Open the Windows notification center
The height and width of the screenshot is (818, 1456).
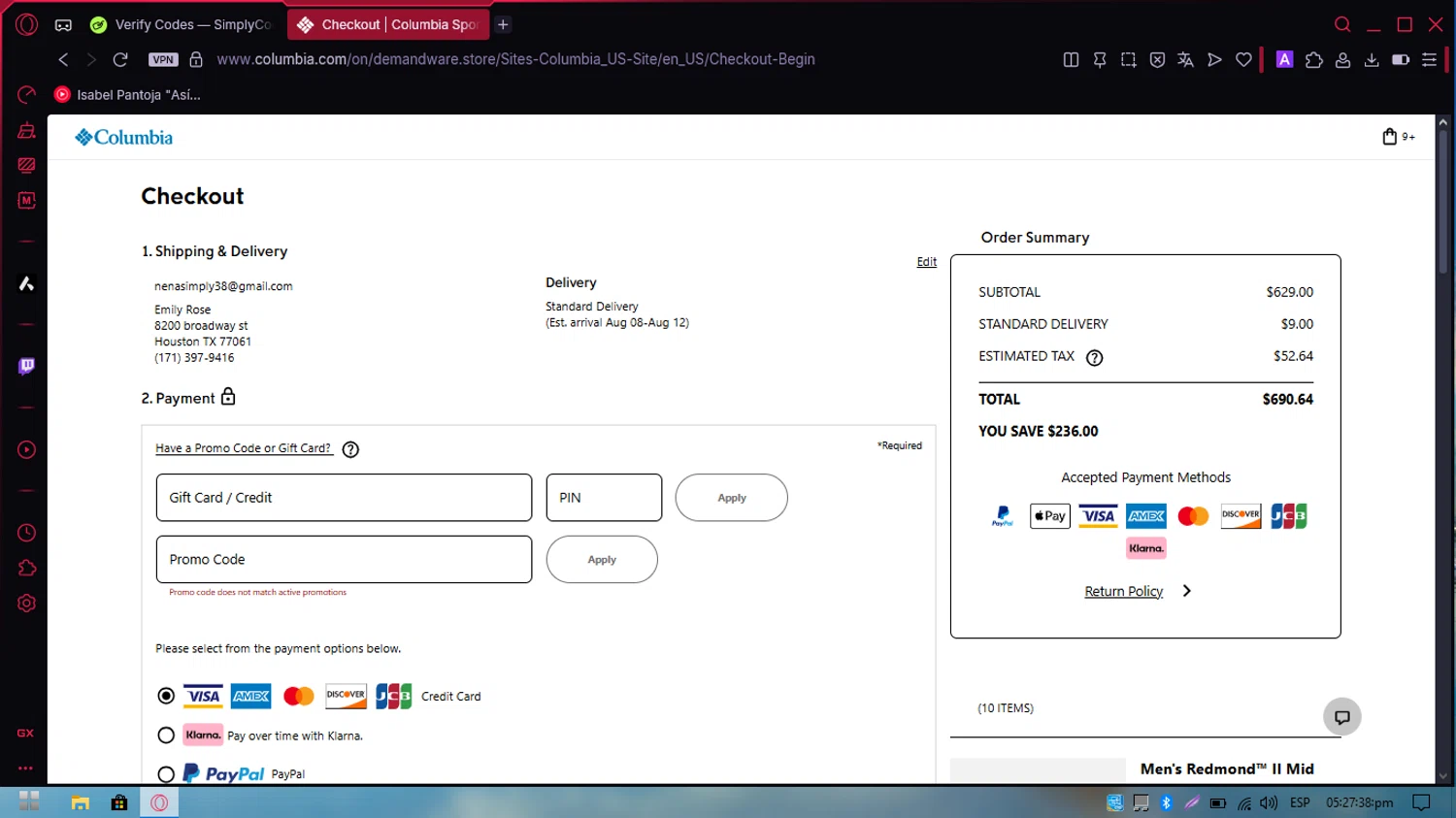[1422, 802]
